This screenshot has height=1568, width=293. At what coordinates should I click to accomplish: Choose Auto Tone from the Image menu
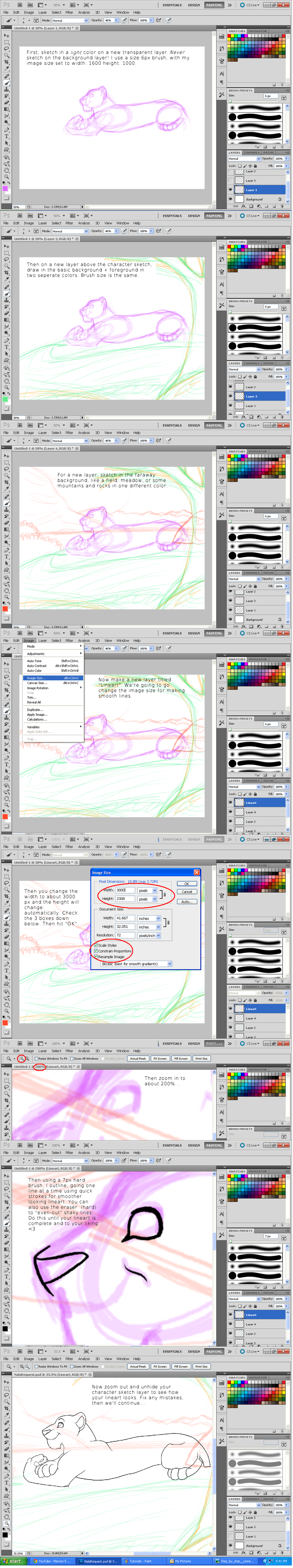click(52, 661)
